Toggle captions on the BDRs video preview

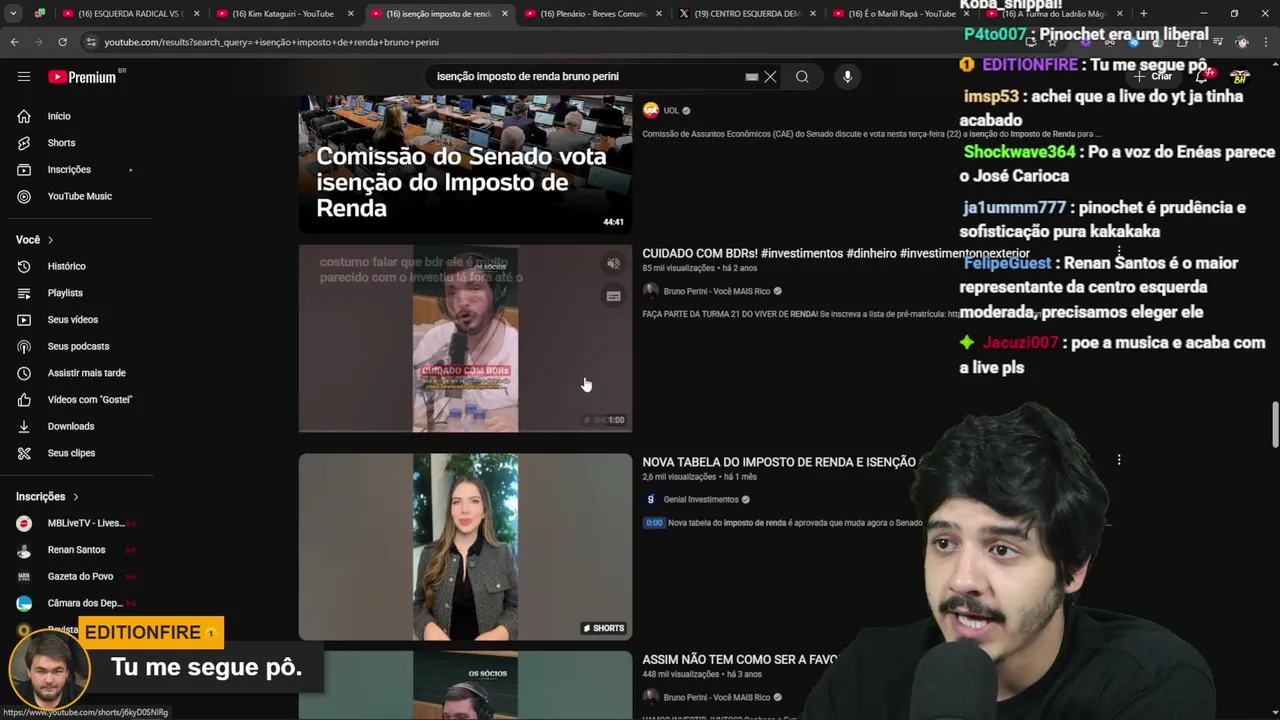tap(613, 296)
